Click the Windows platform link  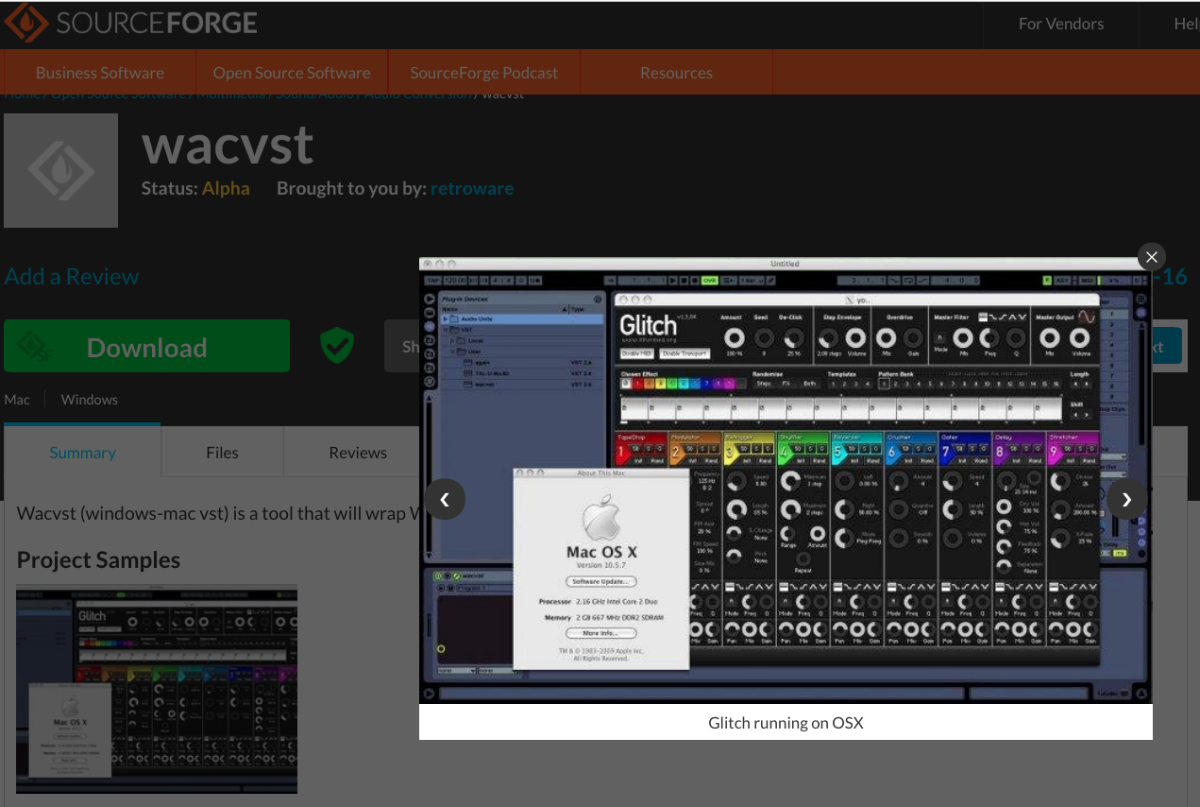pos(89,399)
